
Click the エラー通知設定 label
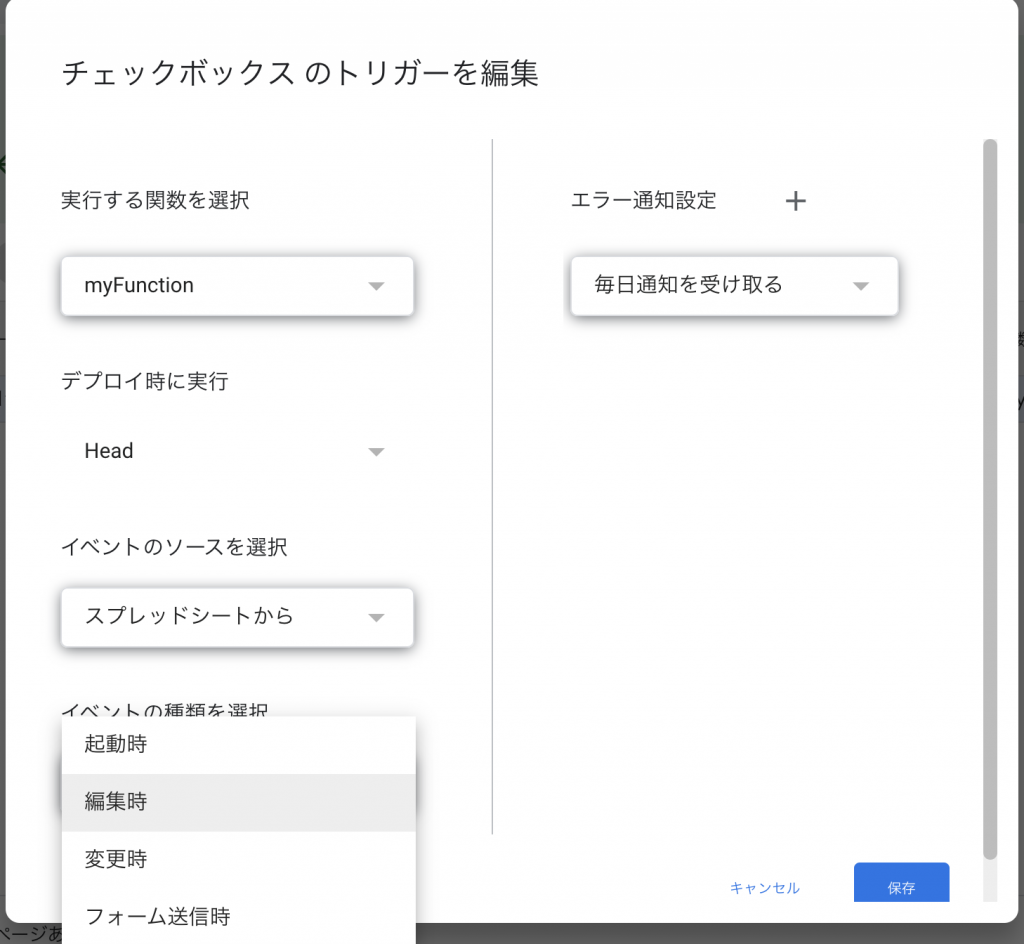click(643, 200)
